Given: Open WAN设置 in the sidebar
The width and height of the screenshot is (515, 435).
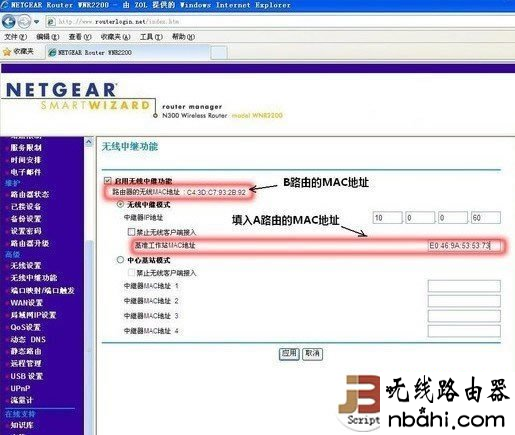Looking at the screenshot, I should 26,303.
